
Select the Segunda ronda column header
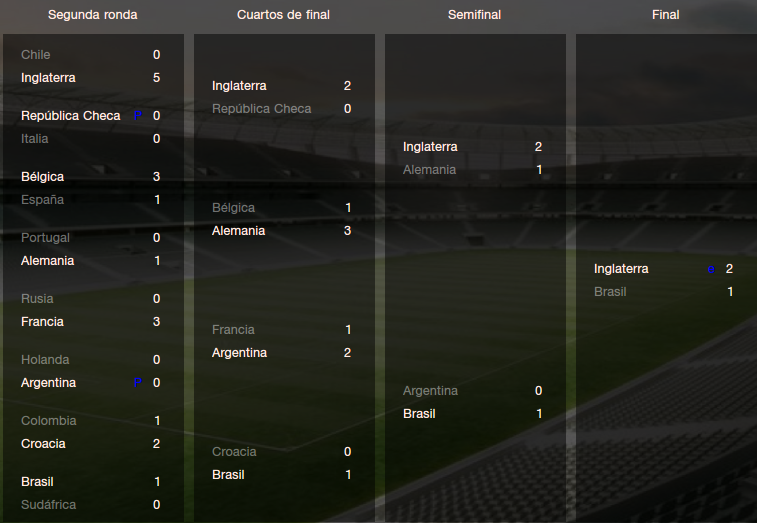[x=93, y=15]
